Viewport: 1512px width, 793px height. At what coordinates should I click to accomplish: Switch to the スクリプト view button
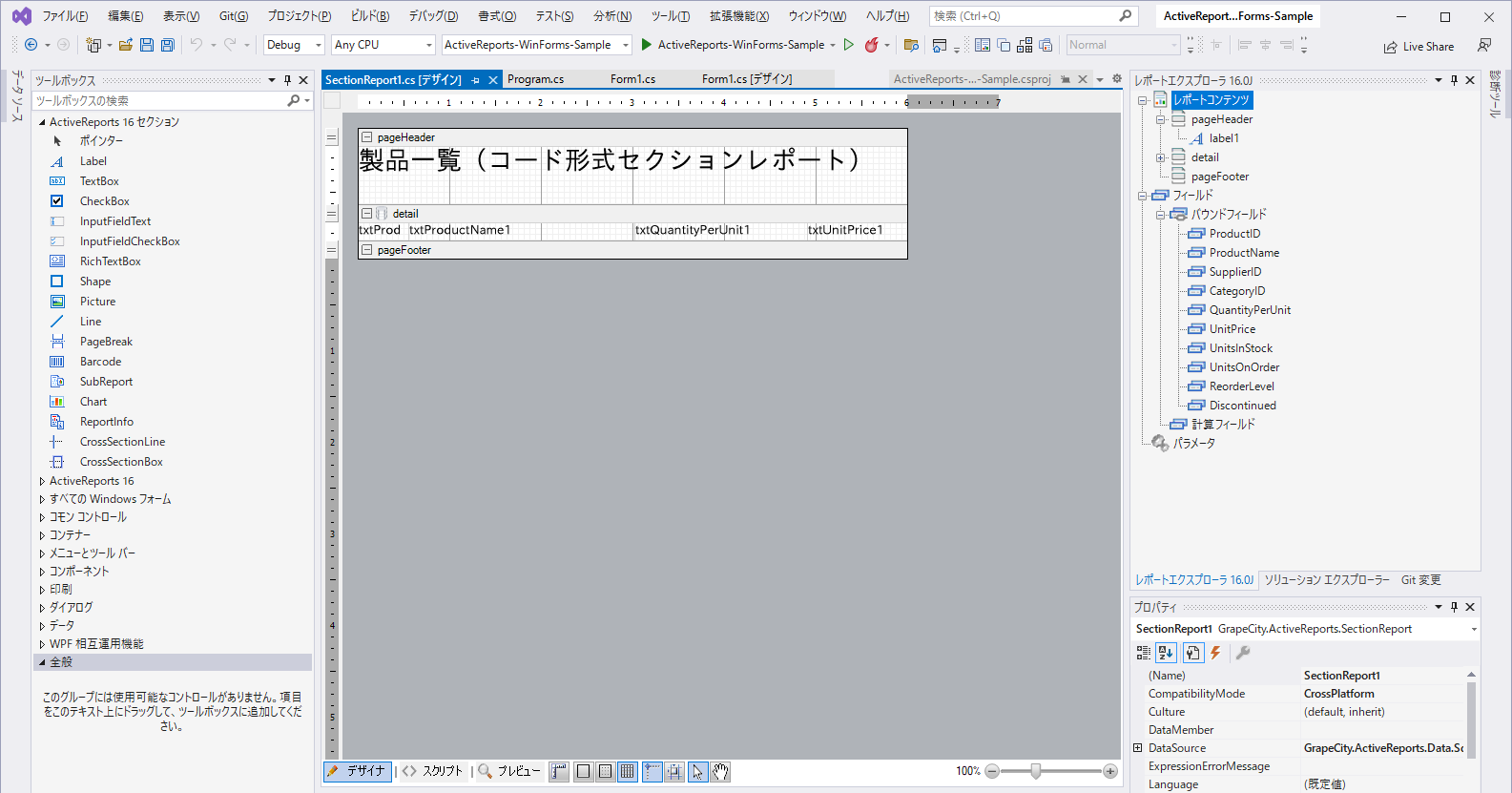click(433, 771)
